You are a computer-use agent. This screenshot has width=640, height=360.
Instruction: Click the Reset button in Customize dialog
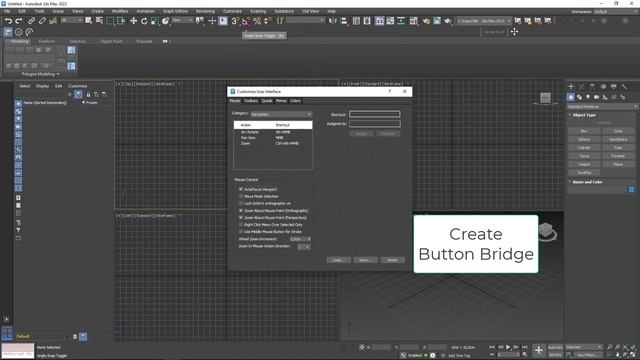coord(392,260)
